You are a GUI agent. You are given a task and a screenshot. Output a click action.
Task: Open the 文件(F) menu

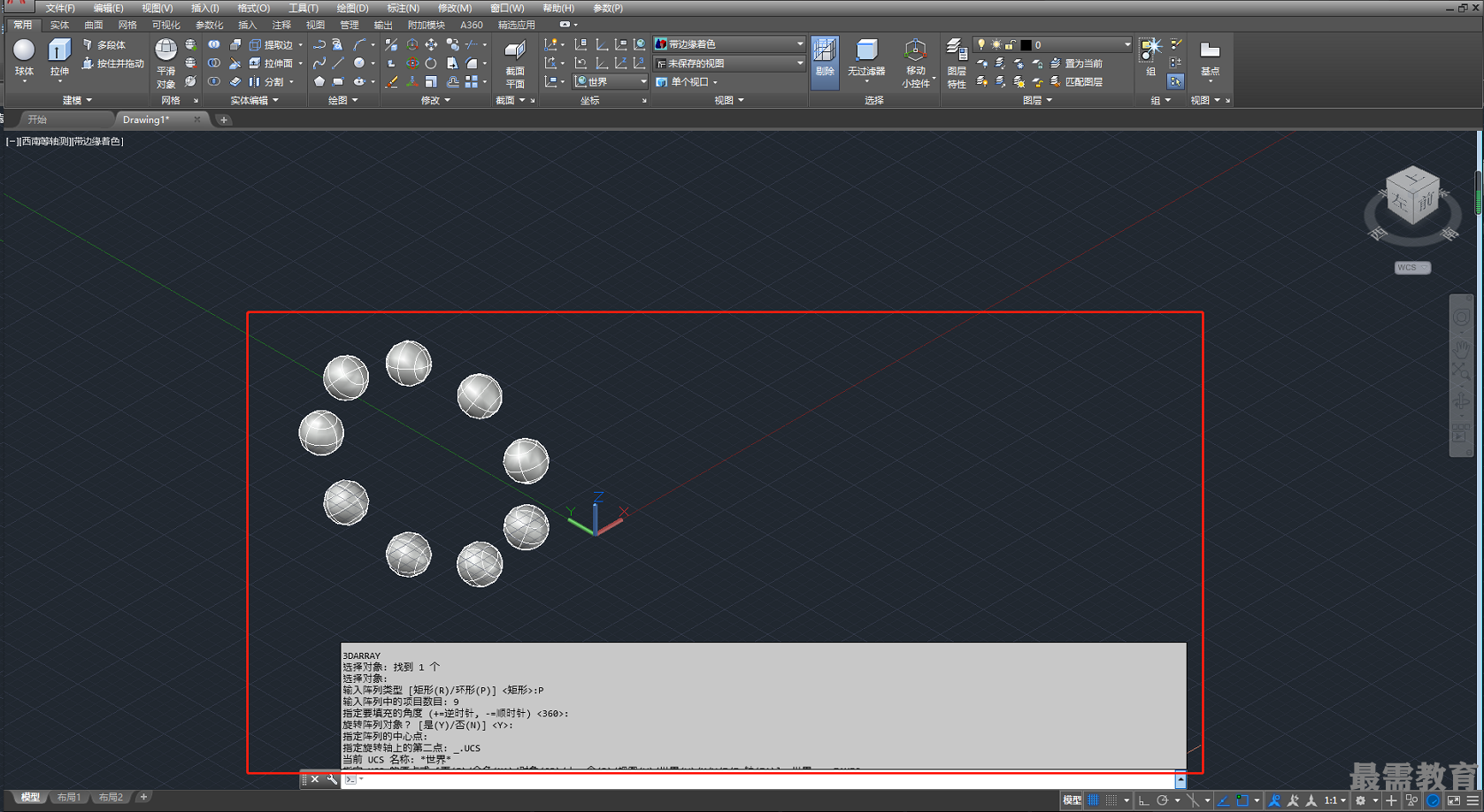60,8
